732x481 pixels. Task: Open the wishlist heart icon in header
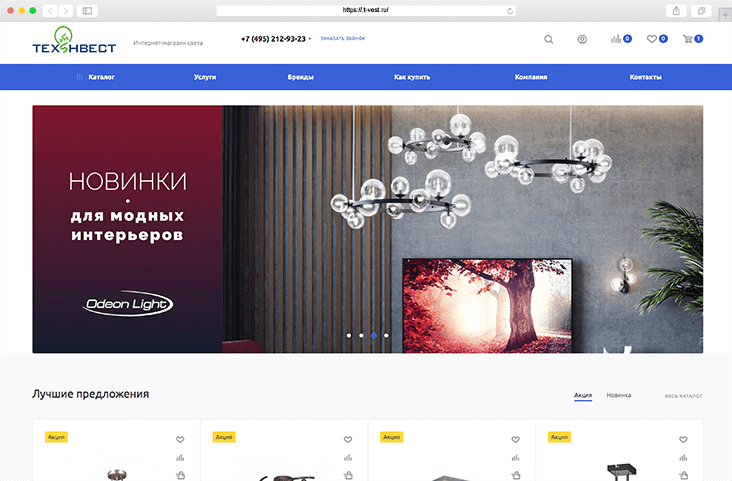[652, 39]
